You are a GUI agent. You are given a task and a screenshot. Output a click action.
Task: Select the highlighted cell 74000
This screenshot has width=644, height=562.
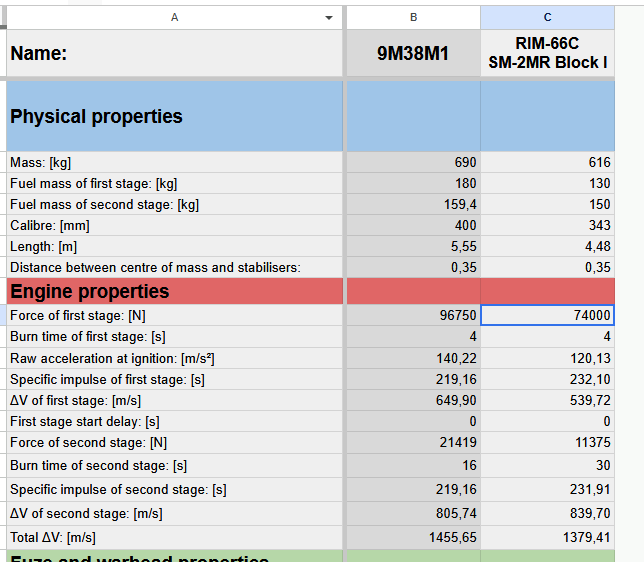click(x=547, y=315)
